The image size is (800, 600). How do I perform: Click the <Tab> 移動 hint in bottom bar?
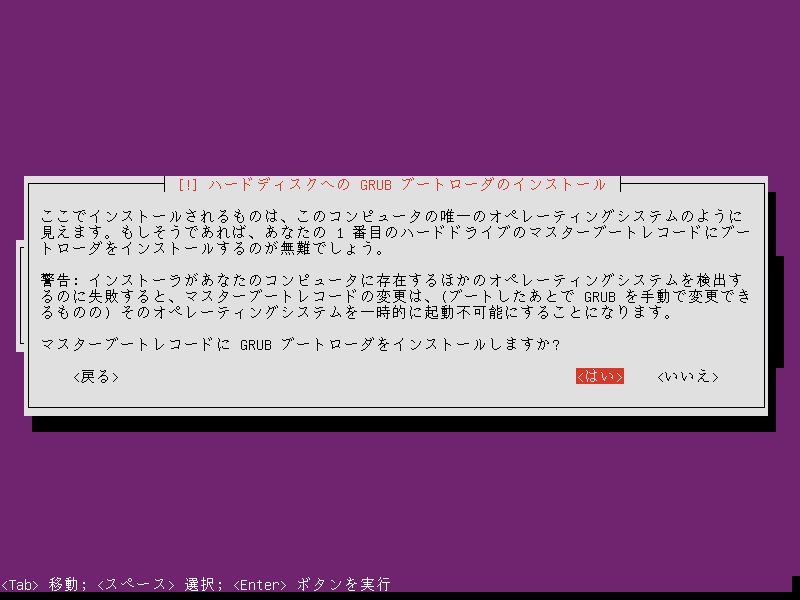[x=40, y=584]
